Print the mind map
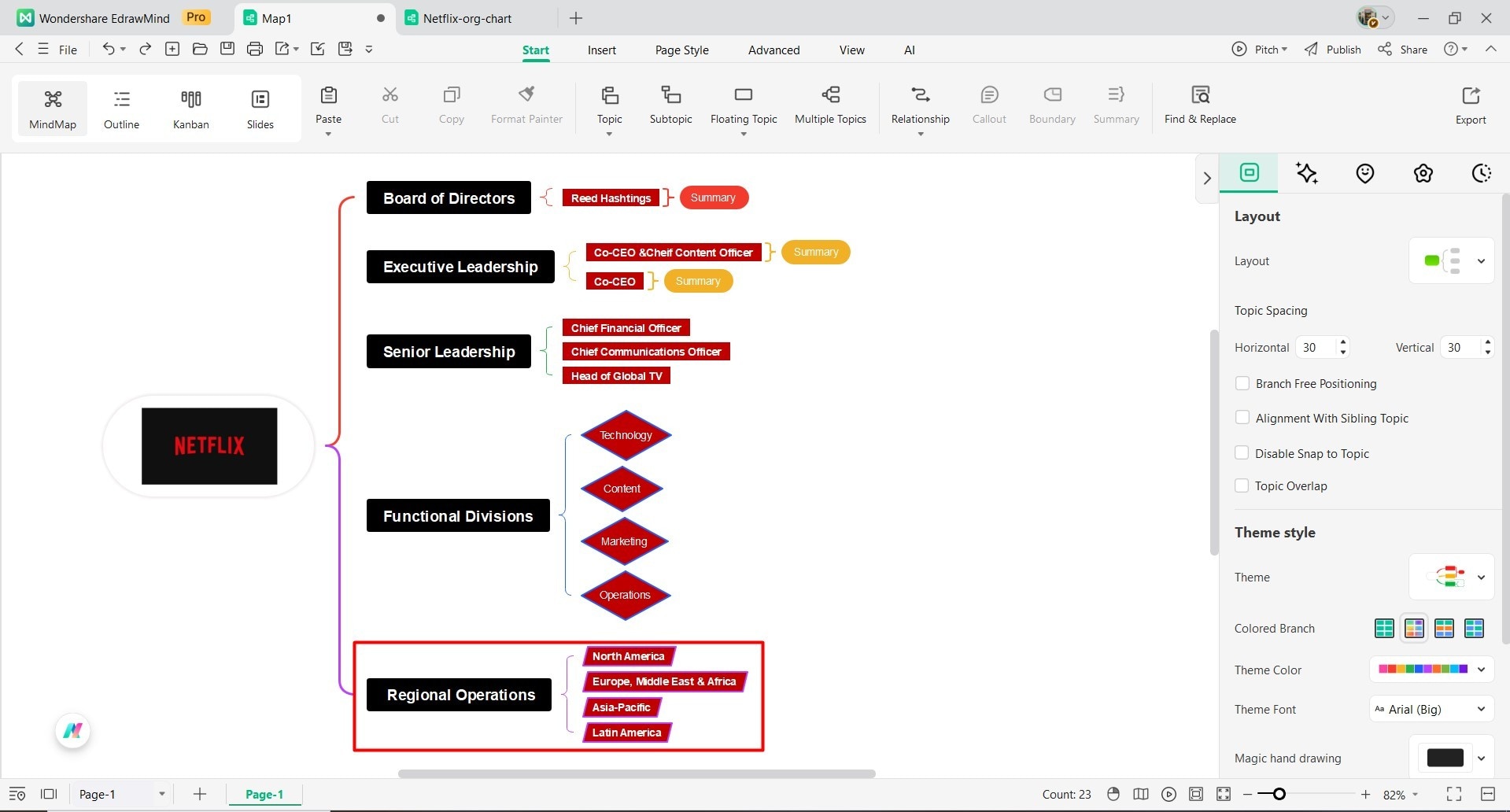Viewport: 1510px width, 812px height. pos(255,49)
